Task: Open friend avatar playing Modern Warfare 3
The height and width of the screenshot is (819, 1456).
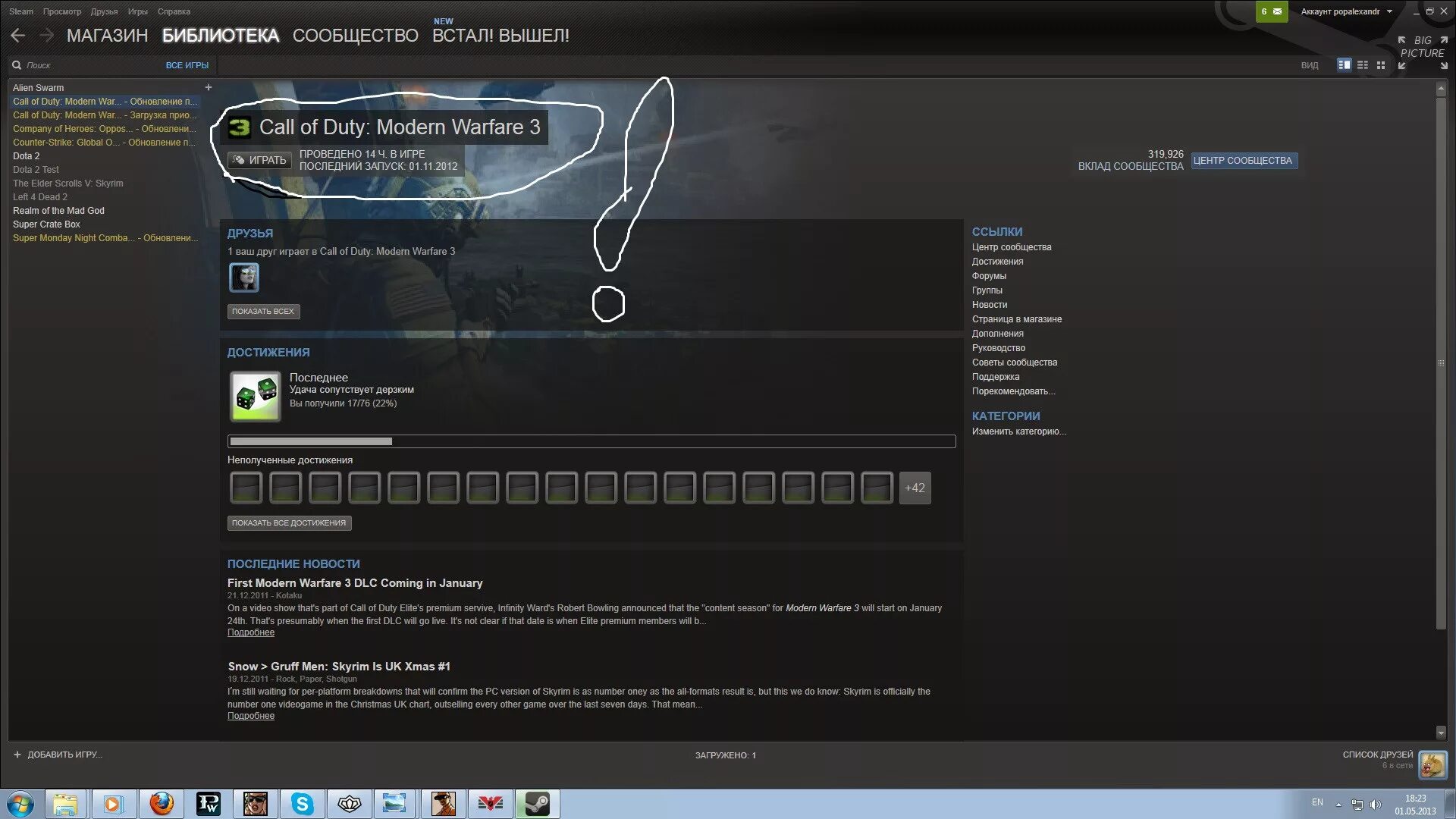Action: (x=244, y=278)
